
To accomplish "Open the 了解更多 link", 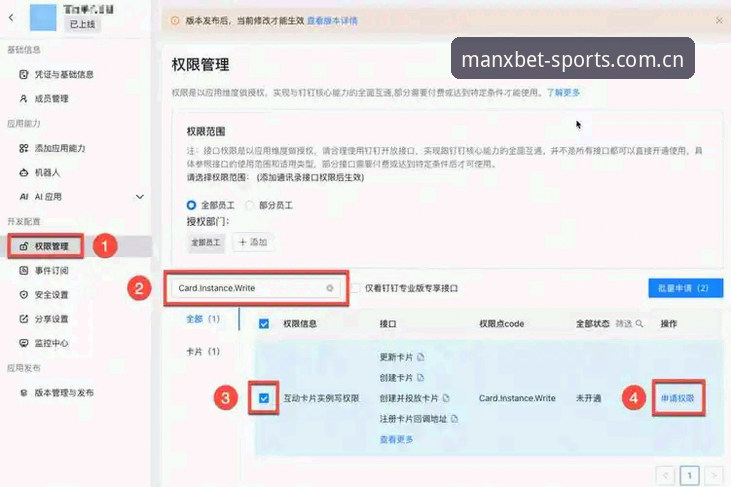I will [563, 92].
